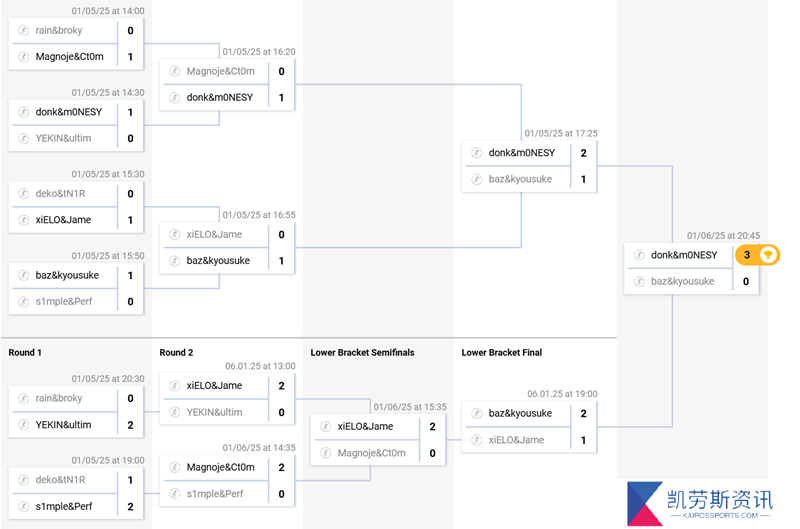Click the Lower Bracket Final heading
Viewport: 800px width, 529px height.
pyautogui.click(x=502, y=352)
